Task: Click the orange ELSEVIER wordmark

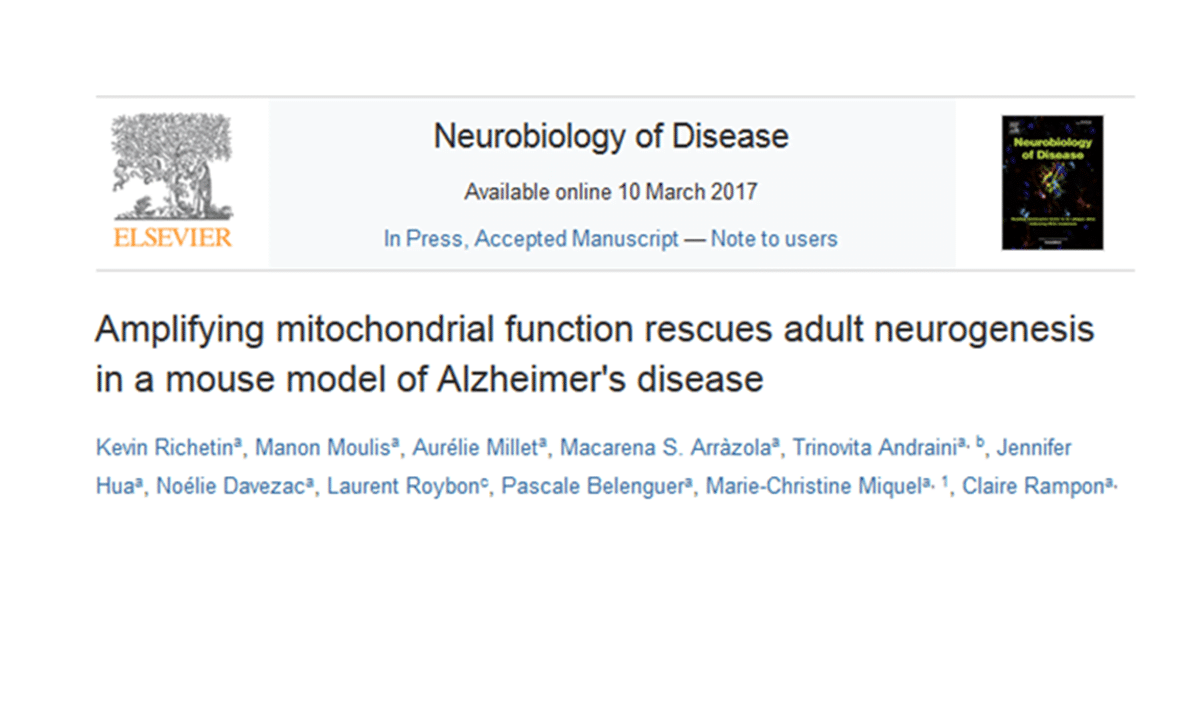Action: tap(172, 238)
